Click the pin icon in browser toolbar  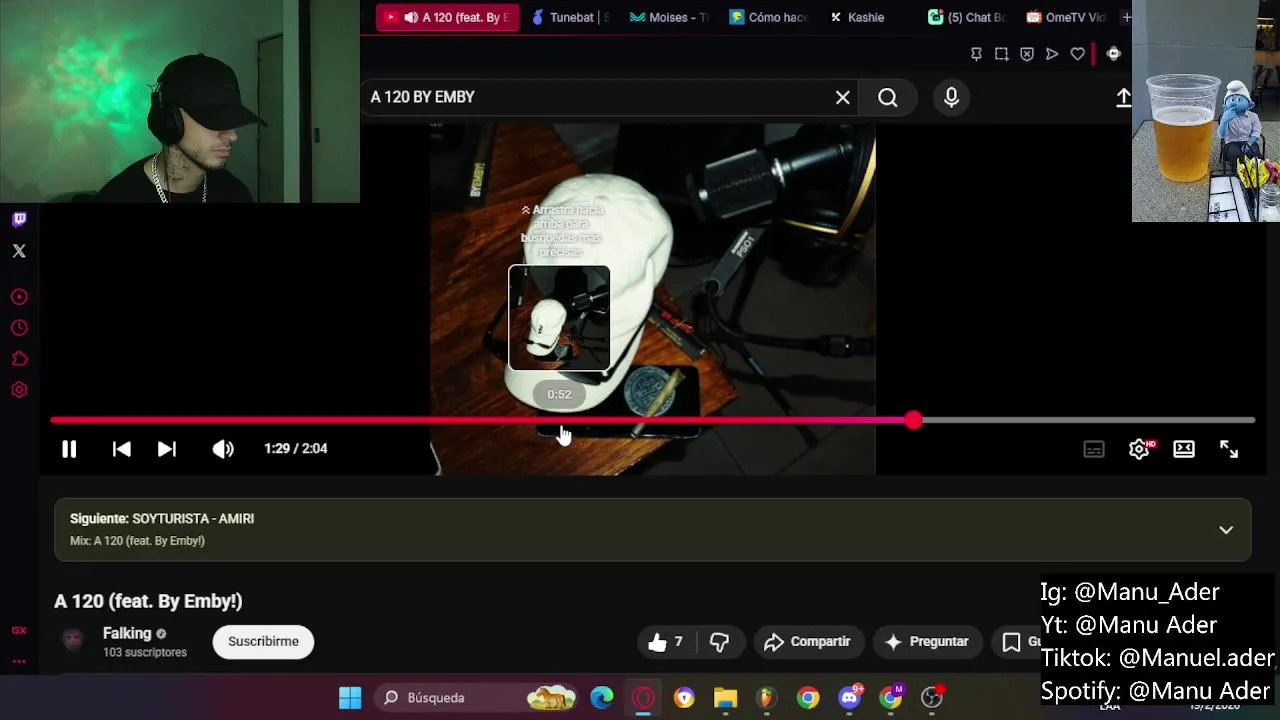[x=976, y=54]
